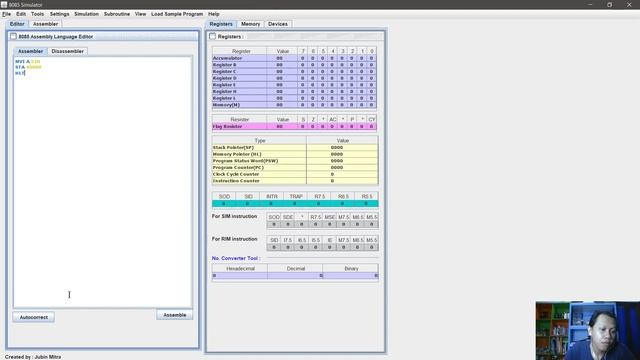Click the Binary converter input cell
This screenshot has height=360, width=640.
350,276
